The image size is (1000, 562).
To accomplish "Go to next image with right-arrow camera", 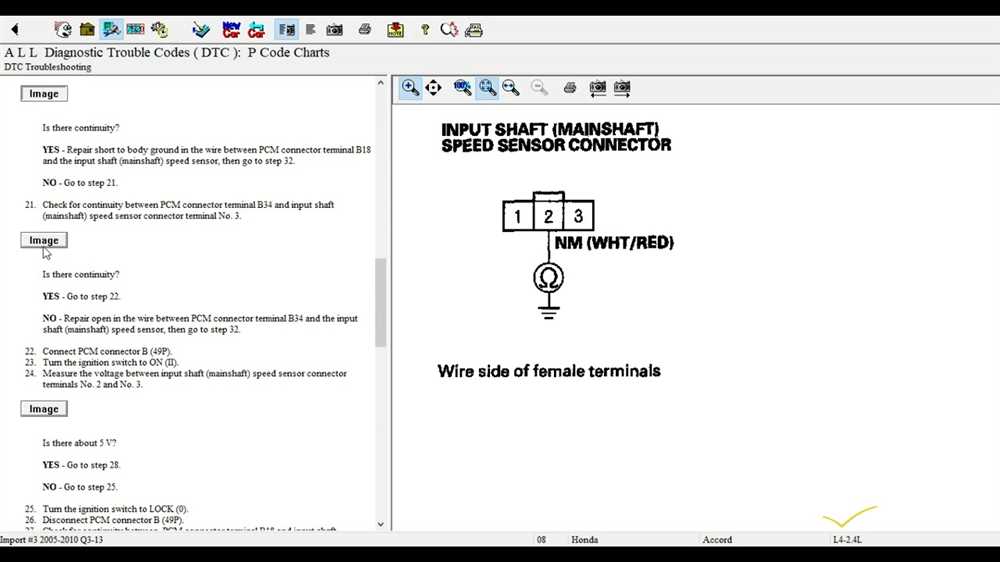I will [622, 88].
